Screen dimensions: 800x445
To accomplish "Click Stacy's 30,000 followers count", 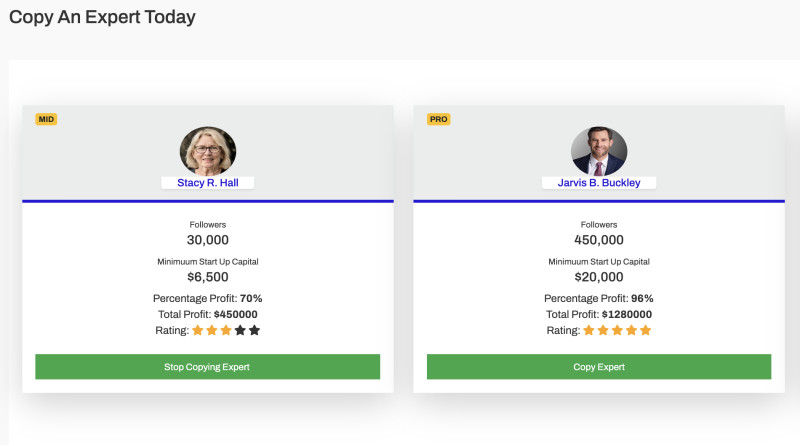I will 208,240.
